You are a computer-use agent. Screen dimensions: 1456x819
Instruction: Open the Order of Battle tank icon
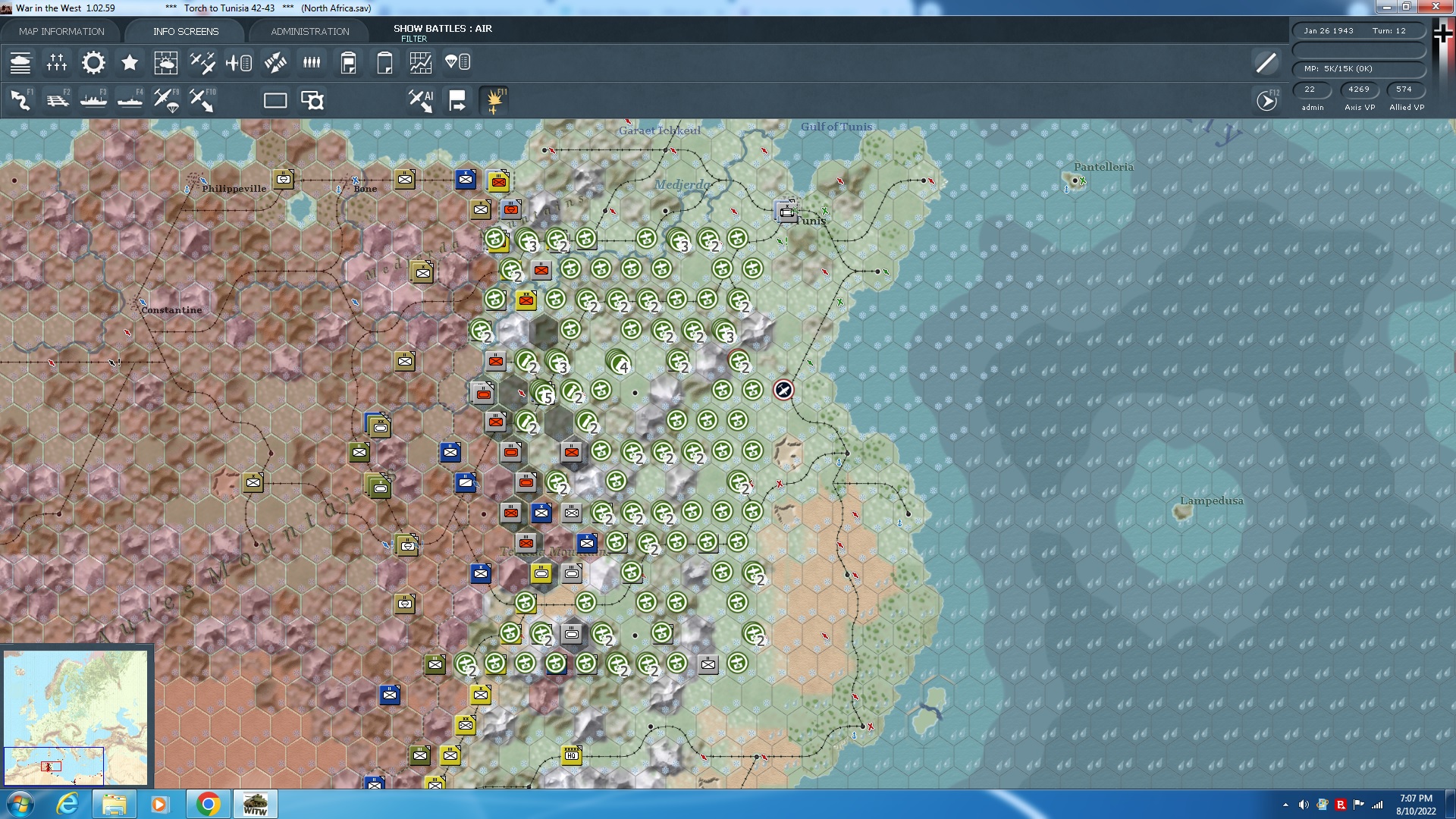point(20,62)
